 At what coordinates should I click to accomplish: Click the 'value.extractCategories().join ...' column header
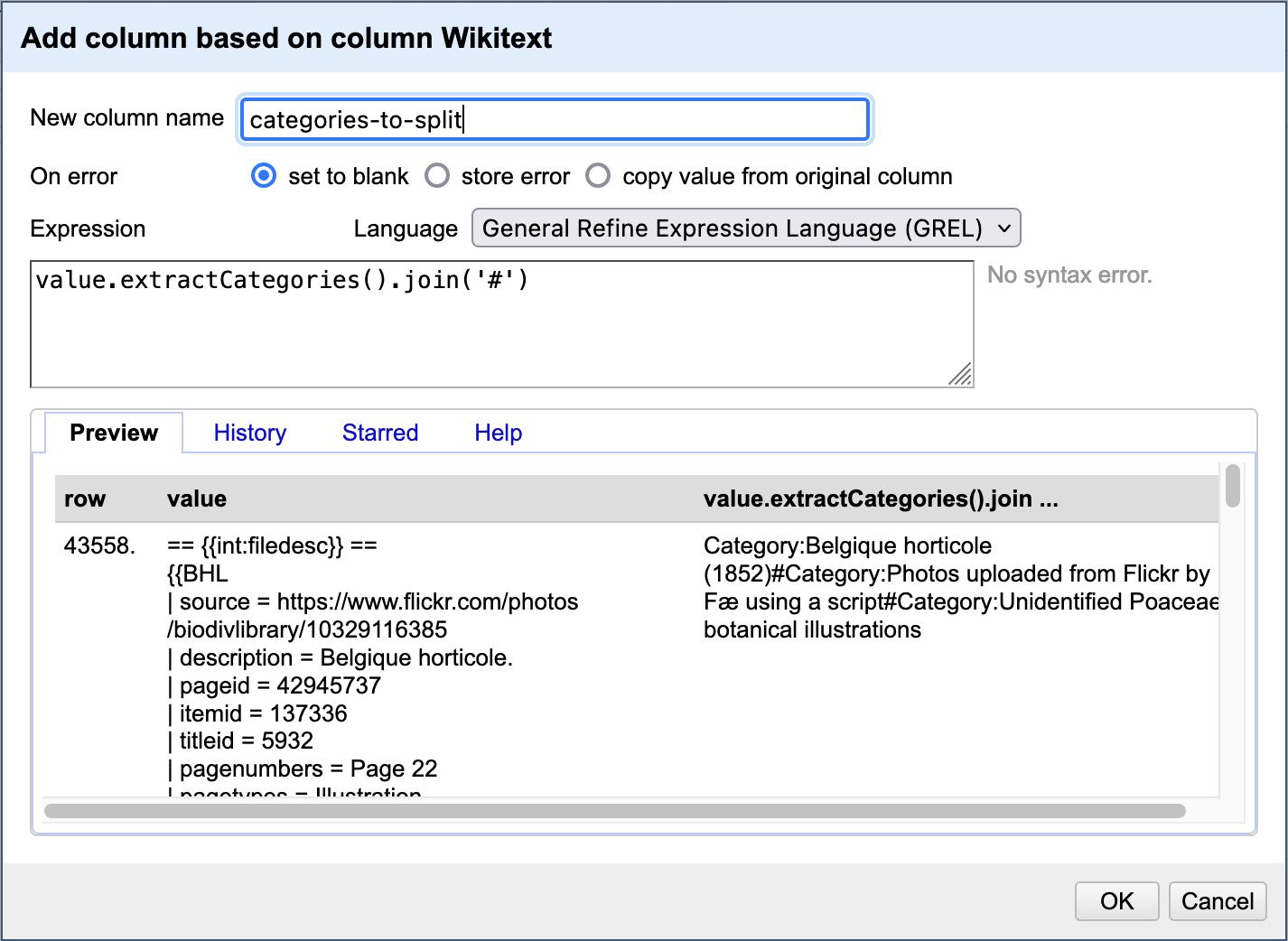pos(881,498)
